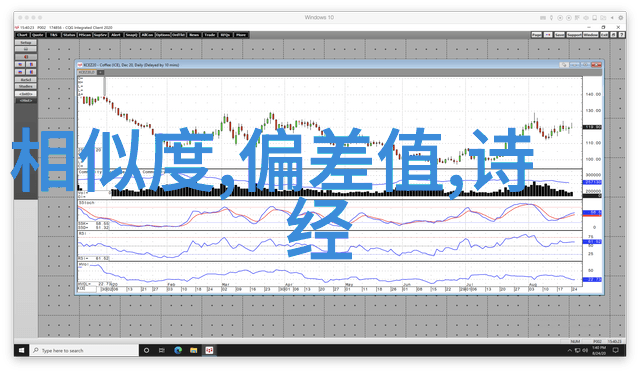
Task: Click the link-window icon in the chart title bar
Action: click(564, 65)
